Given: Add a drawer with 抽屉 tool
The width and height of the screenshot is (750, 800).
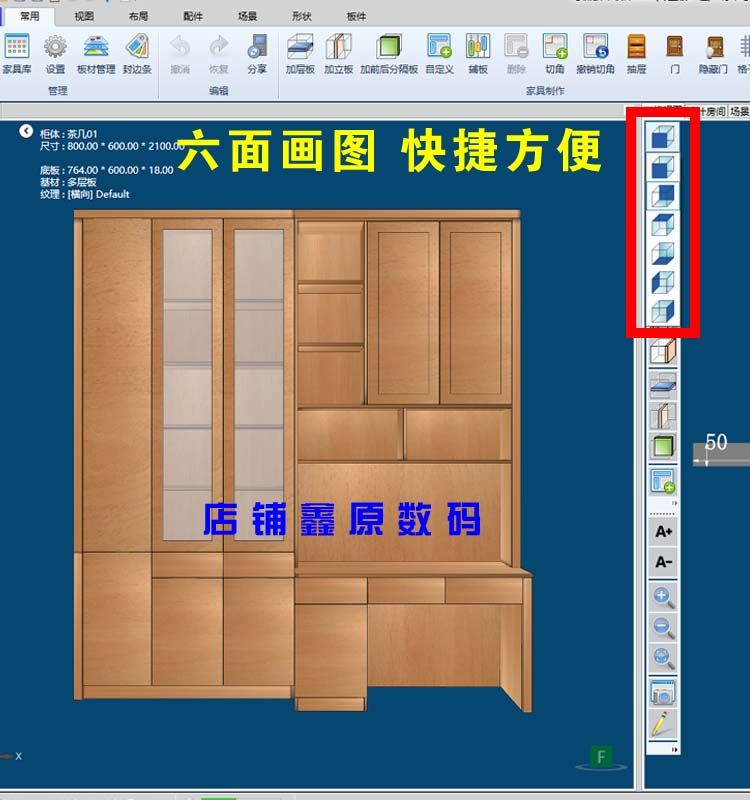Looking at the screenshot, I should tap(636, 53).
